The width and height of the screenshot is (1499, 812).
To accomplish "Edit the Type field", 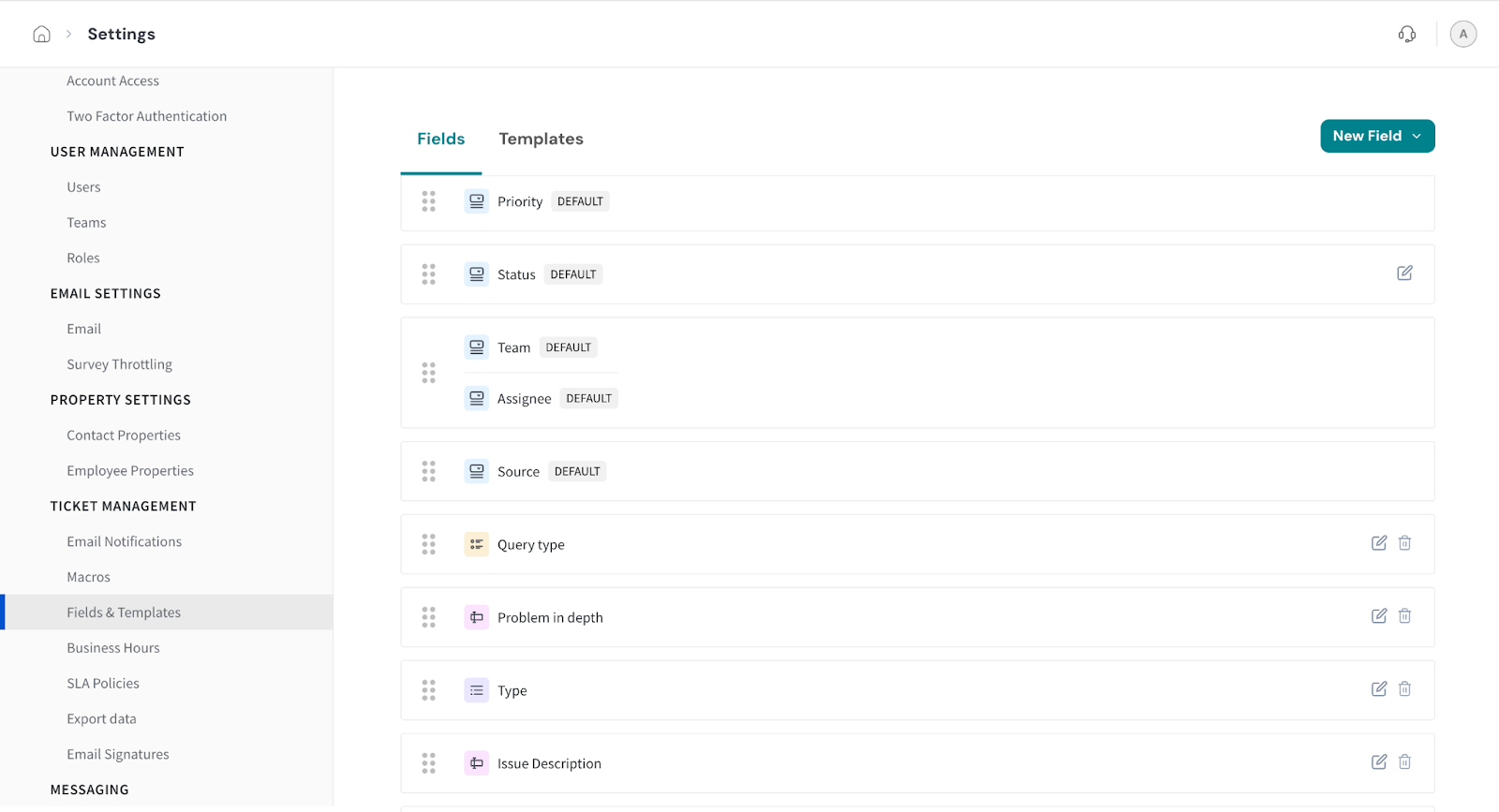I will tap(1378, 689).
